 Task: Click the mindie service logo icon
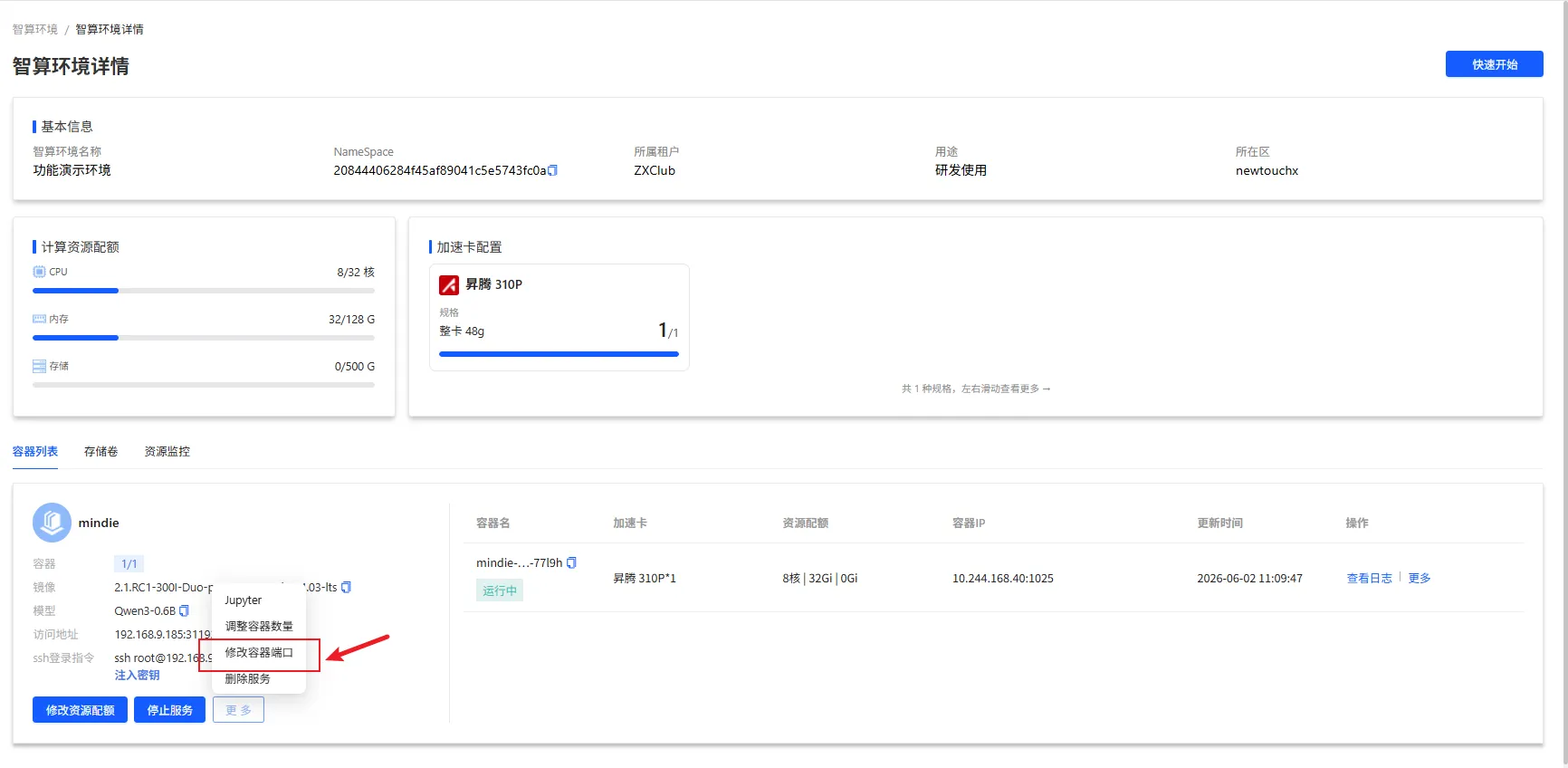point(52,523)
